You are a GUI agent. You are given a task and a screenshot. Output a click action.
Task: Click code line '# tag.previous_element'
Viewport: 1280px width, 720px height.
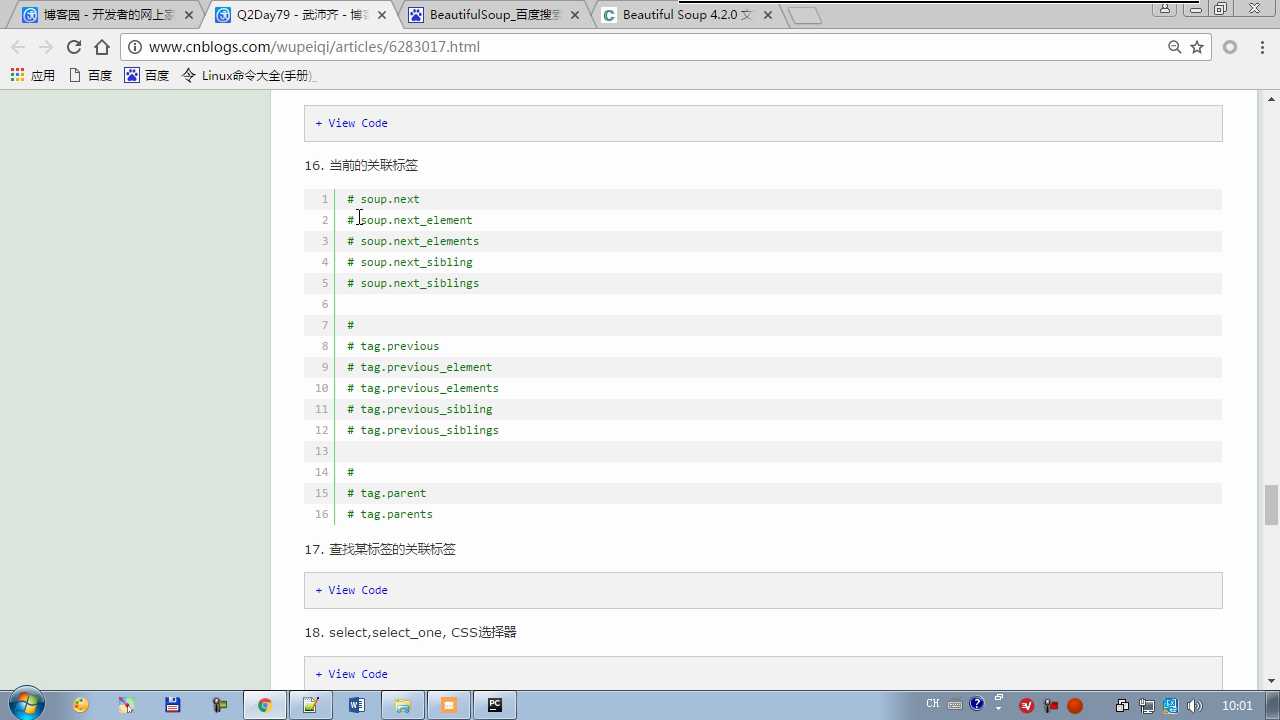420,367
